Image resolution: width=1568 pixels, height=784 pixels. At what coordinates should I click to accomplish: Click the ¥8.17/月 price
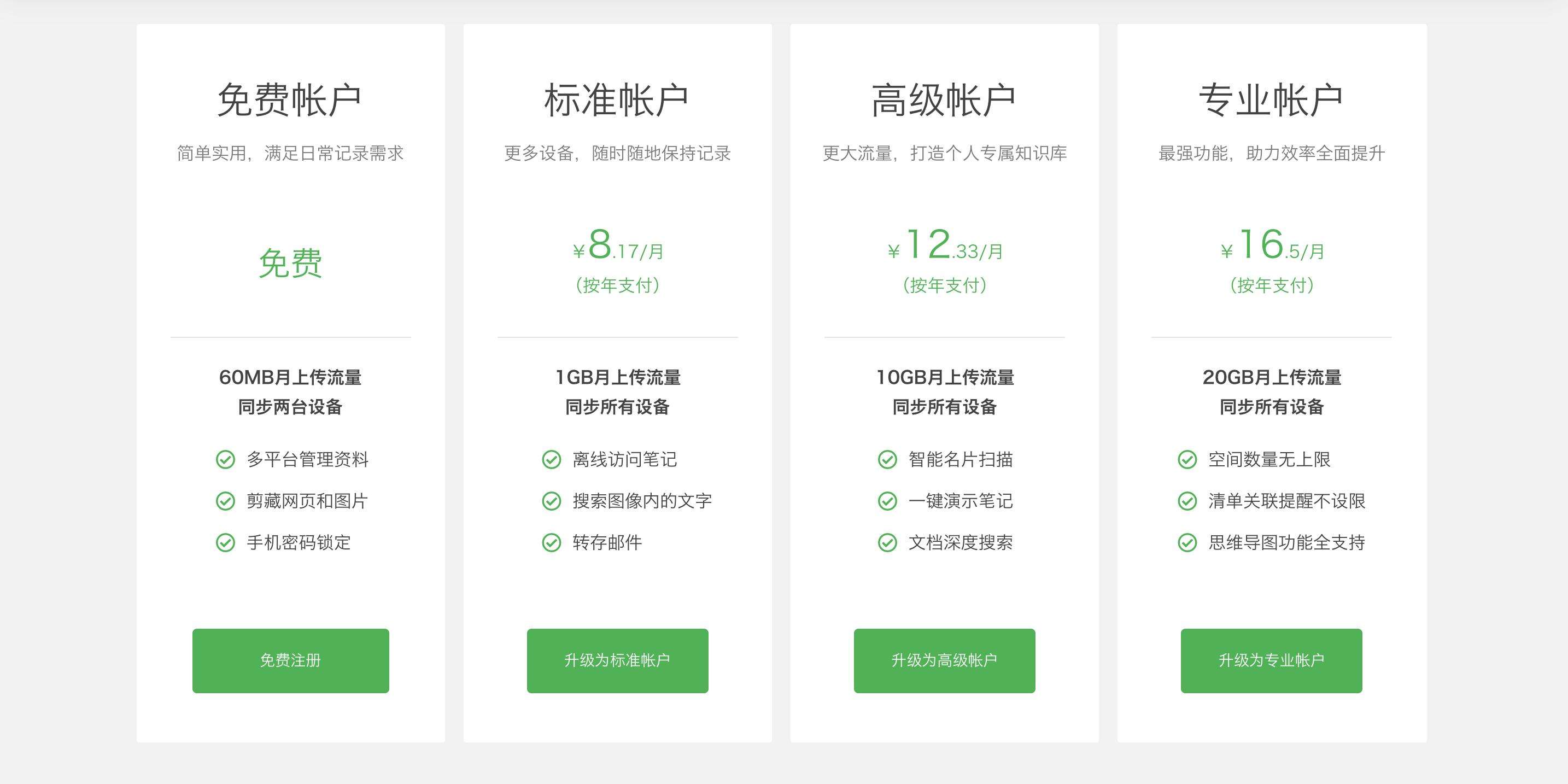618,245
